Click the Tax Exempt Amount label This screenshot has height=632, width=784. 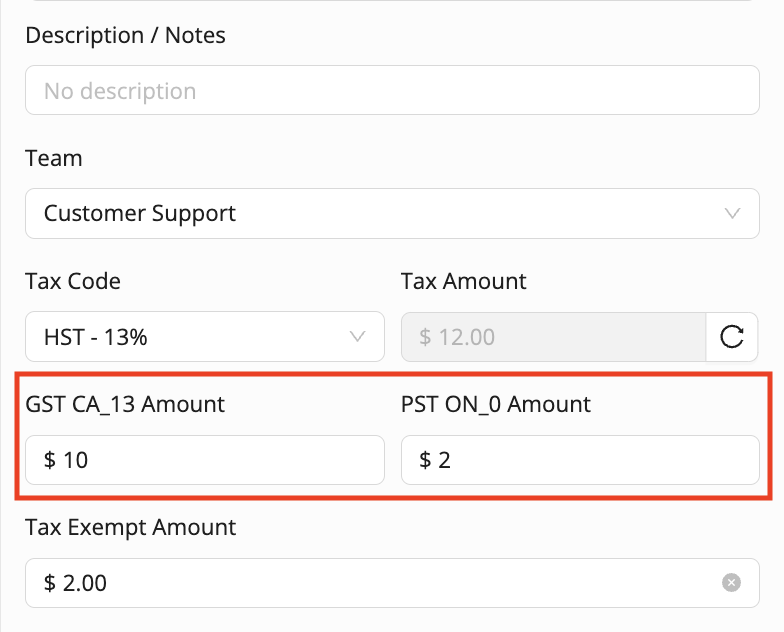pyautogui.click(x=131, y=528)
